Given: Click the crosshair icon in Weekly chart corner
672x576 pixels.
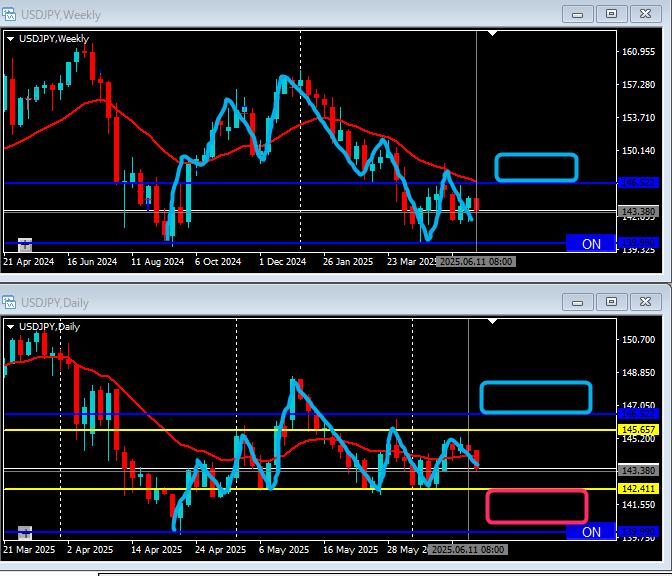Looking at the screenshot, I should coord(25,245).
